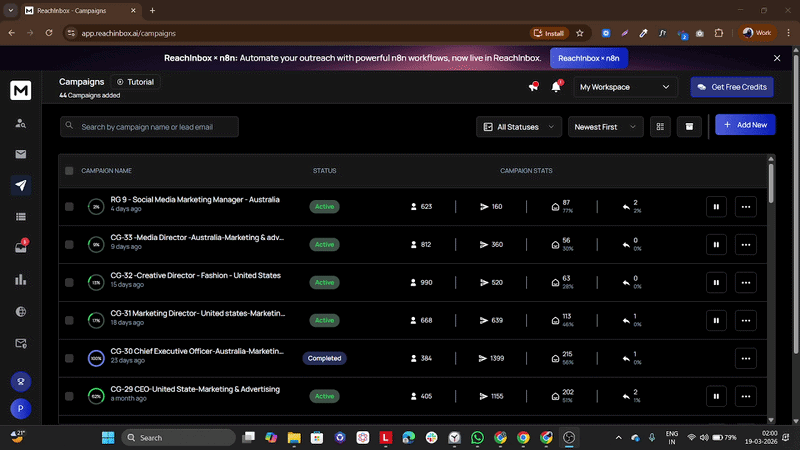This screenshot has width=800, height=450.
Task: Click the support avatar icon above profile
Action: 20,381
